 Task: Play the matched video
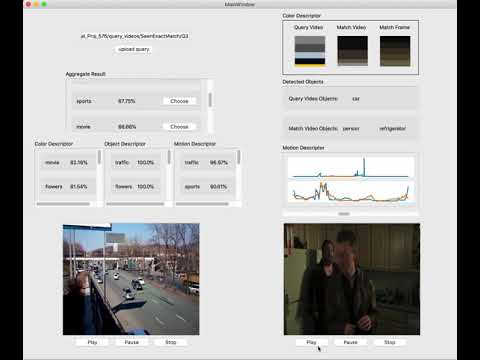tap(312, 342)
